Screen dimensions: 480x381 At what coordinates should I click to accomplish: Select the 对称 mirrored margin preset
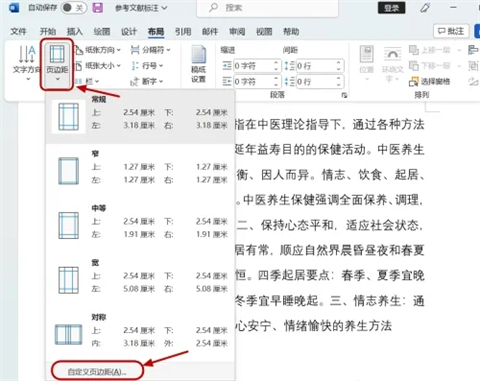point(140,334)
